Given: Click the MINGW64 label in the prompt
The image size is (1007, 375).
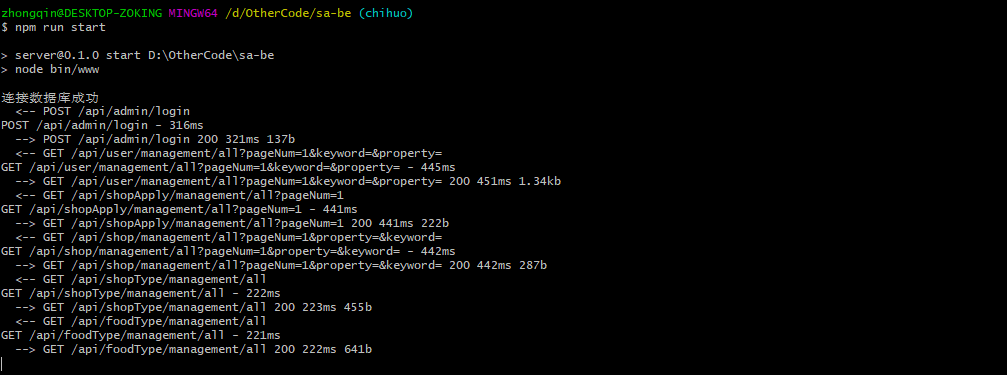Looking at the screenshot, I should pyautogui.click(x=193, y=13).
